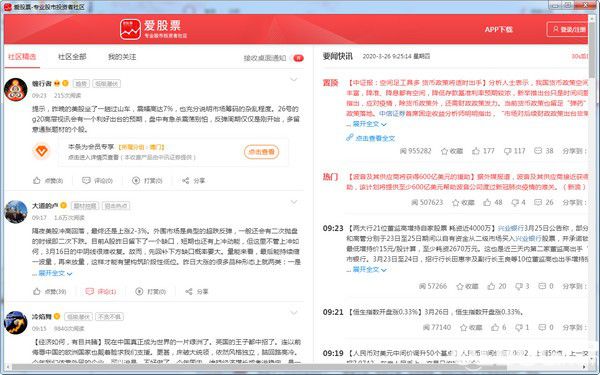Click the first tag next to 大道的卢's name
The image size is (600, 375).
[85, 206]
